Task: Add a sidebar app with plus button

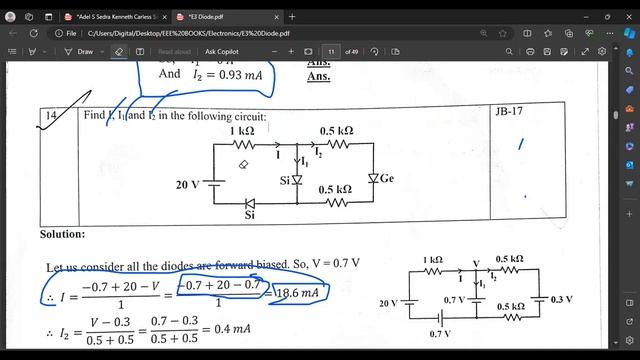Action: [629, 213]
